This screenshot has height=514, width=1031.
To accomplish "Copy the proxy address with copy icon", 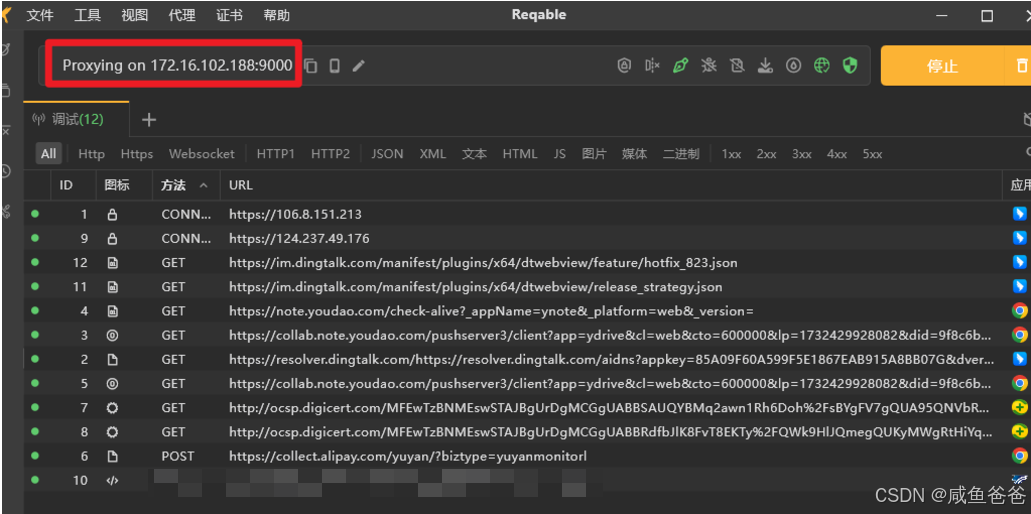I will pyautogui.click(x=311, y=66).
